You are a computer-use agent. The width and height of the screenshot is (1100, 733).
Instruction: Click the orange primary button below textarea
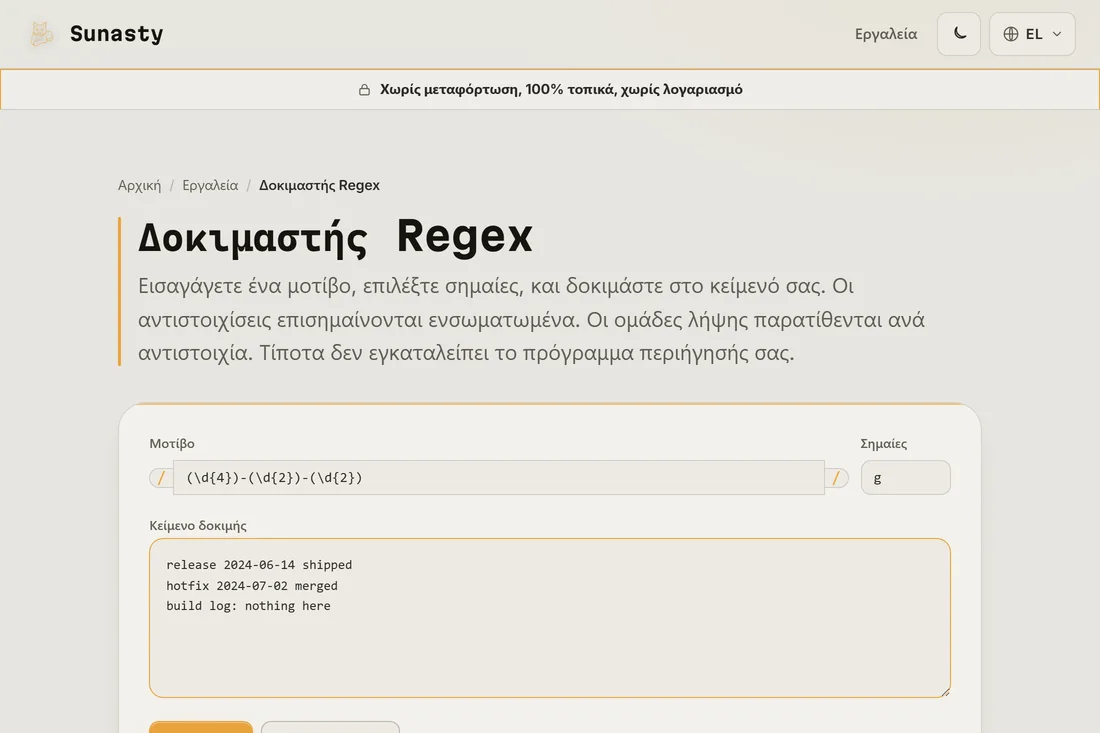tap(201, 727)
